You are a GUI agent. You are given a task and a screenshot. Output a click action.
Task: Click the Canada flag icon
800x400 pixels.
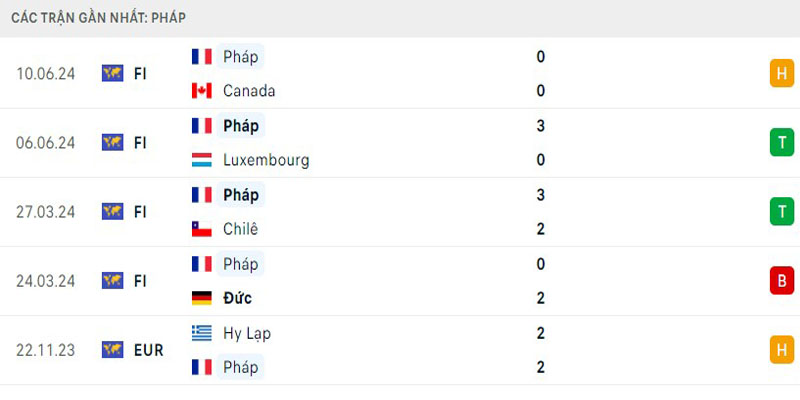point(202,91)
